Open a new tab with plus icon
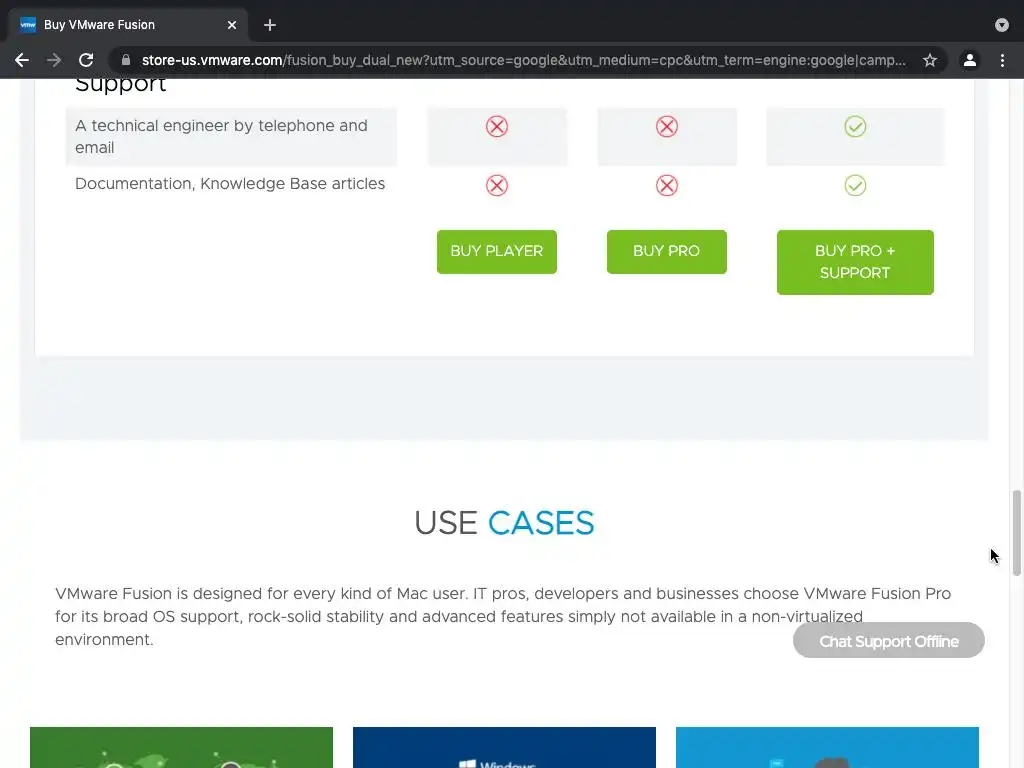 (270, 25)
